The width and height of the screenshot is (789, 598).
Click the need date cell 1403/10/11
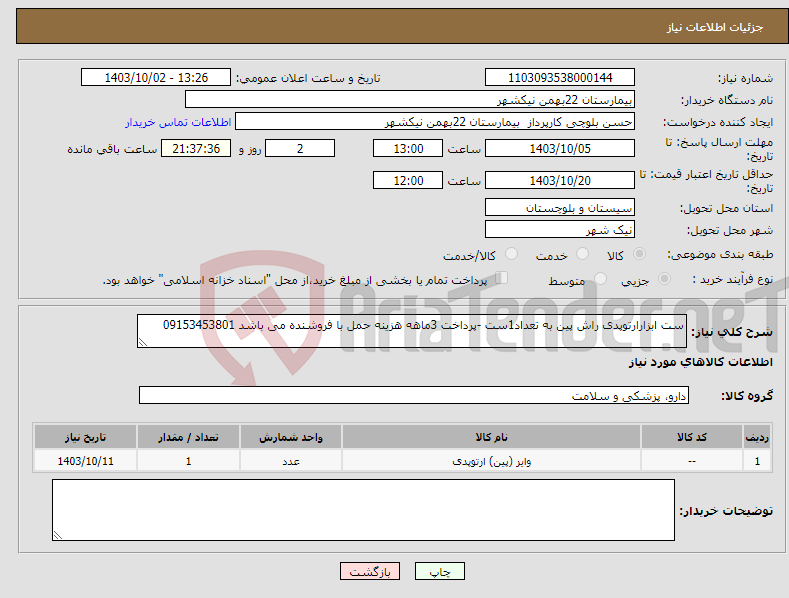click(x=85, y=461)
